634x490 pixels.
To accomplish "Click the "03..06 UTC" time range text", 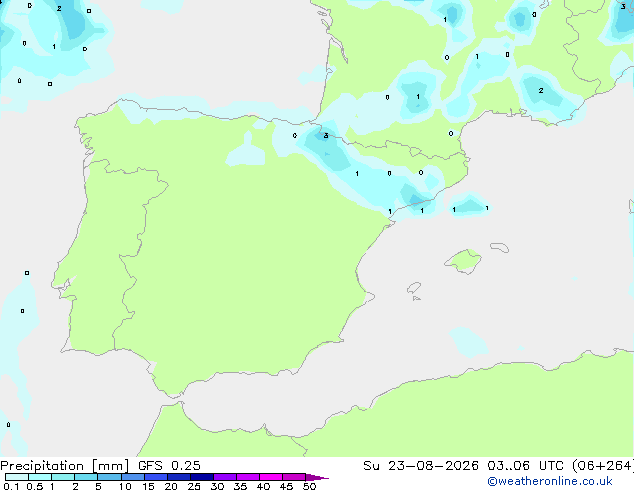I will tap(525, 466).
